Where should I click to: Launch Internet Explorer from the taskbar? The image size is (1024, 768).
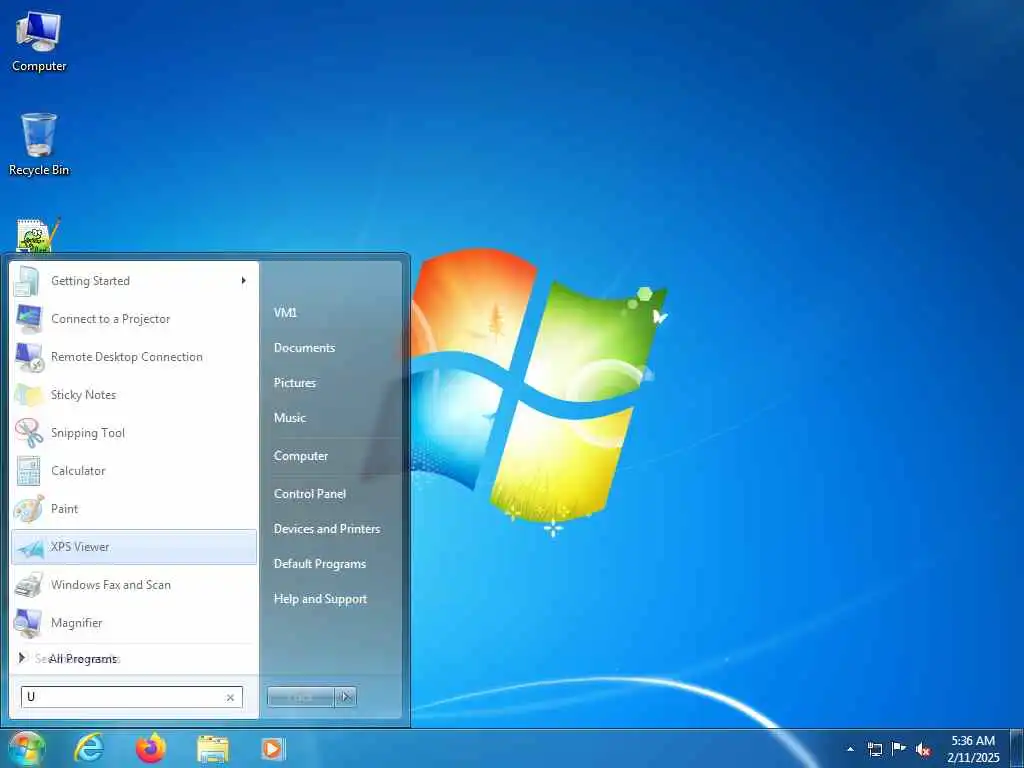(89, 748)
